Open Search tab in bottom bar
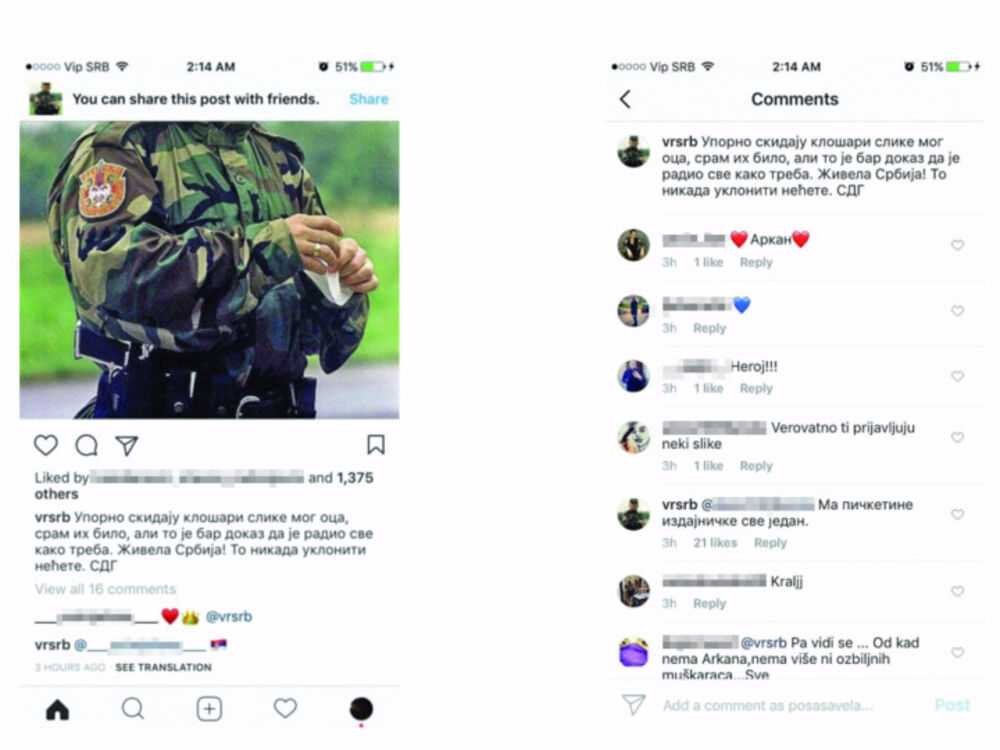Image resolution: width=1000 pixels, height=750 pixels. (x=133, y=708)
